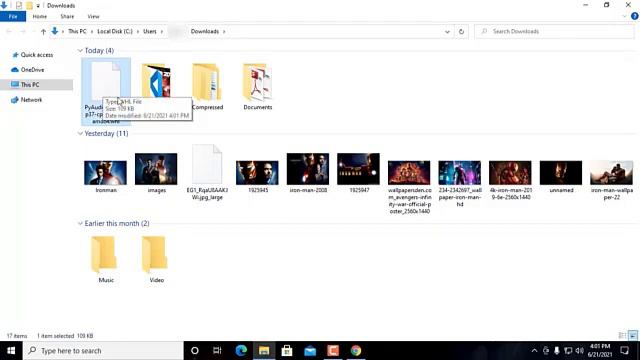Select the Video folder
The image size is (640, 360).
(156, 259)
